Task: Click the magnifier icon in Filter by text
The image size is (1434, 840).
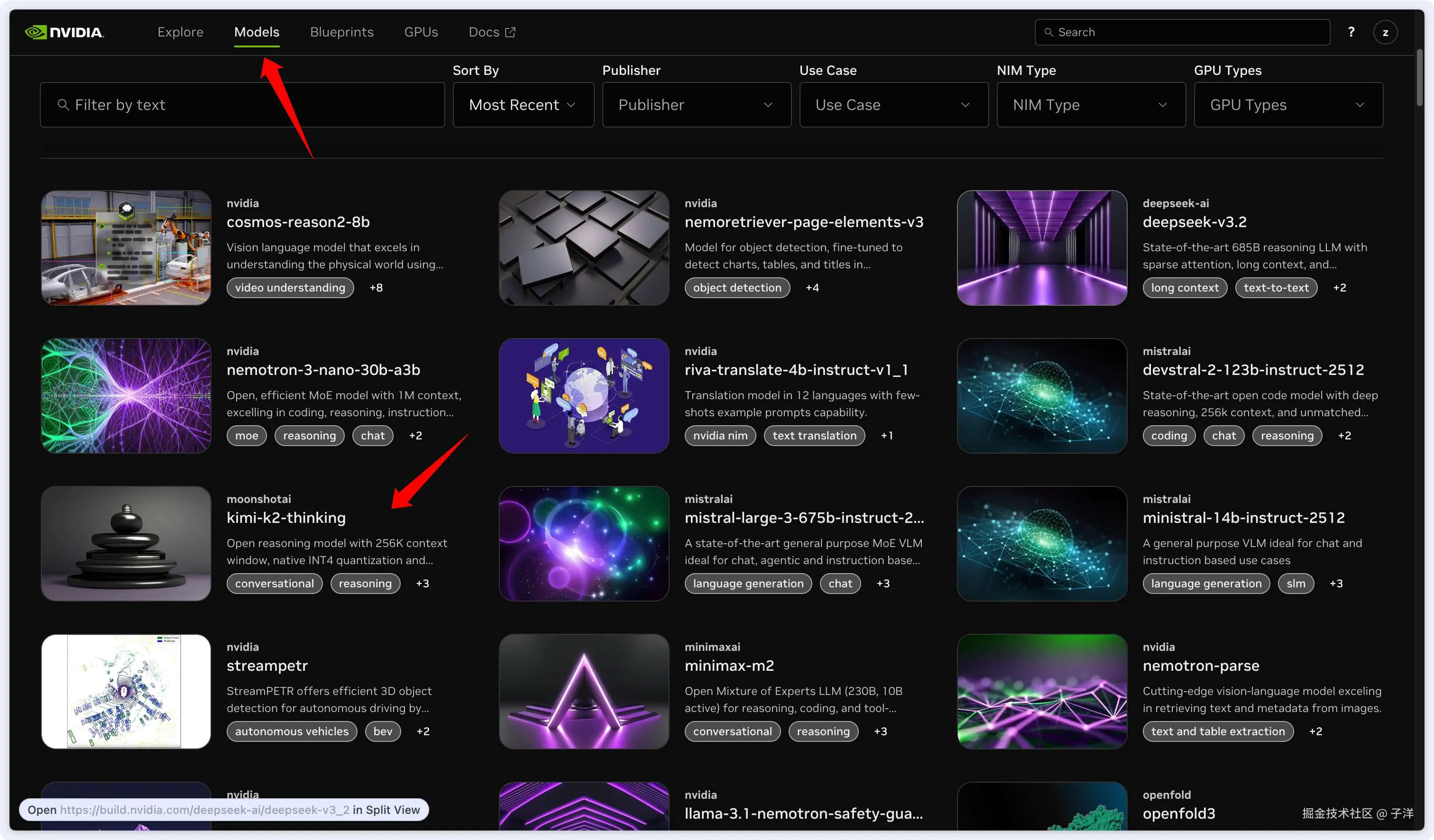Action: (63, 105)
